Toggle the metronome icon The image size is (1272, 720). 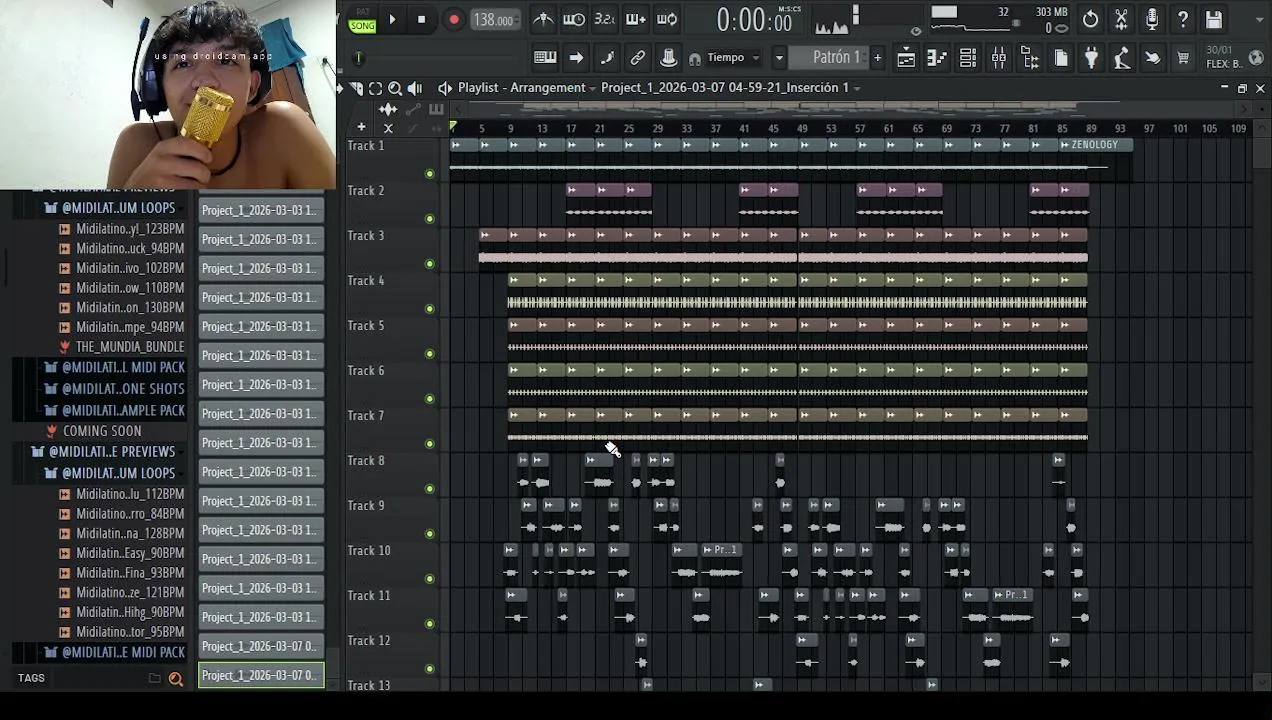tap(543, 19)
